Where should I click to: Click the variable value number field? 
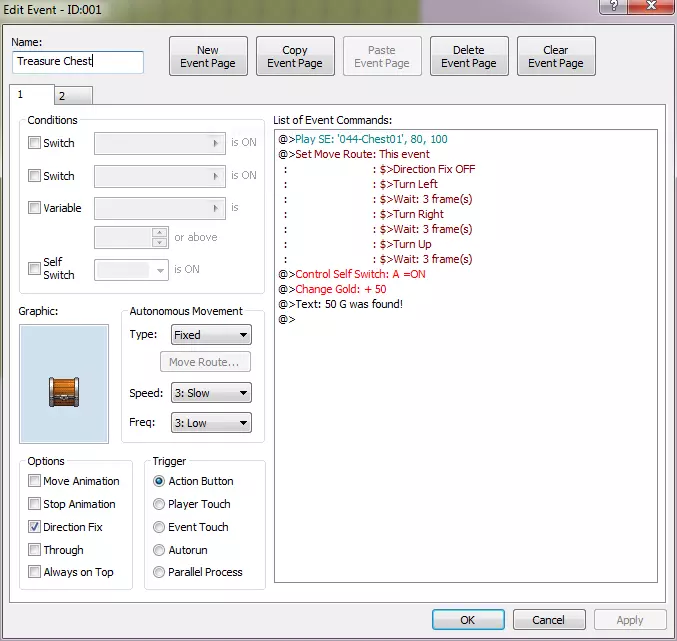(x=123, y=237)
